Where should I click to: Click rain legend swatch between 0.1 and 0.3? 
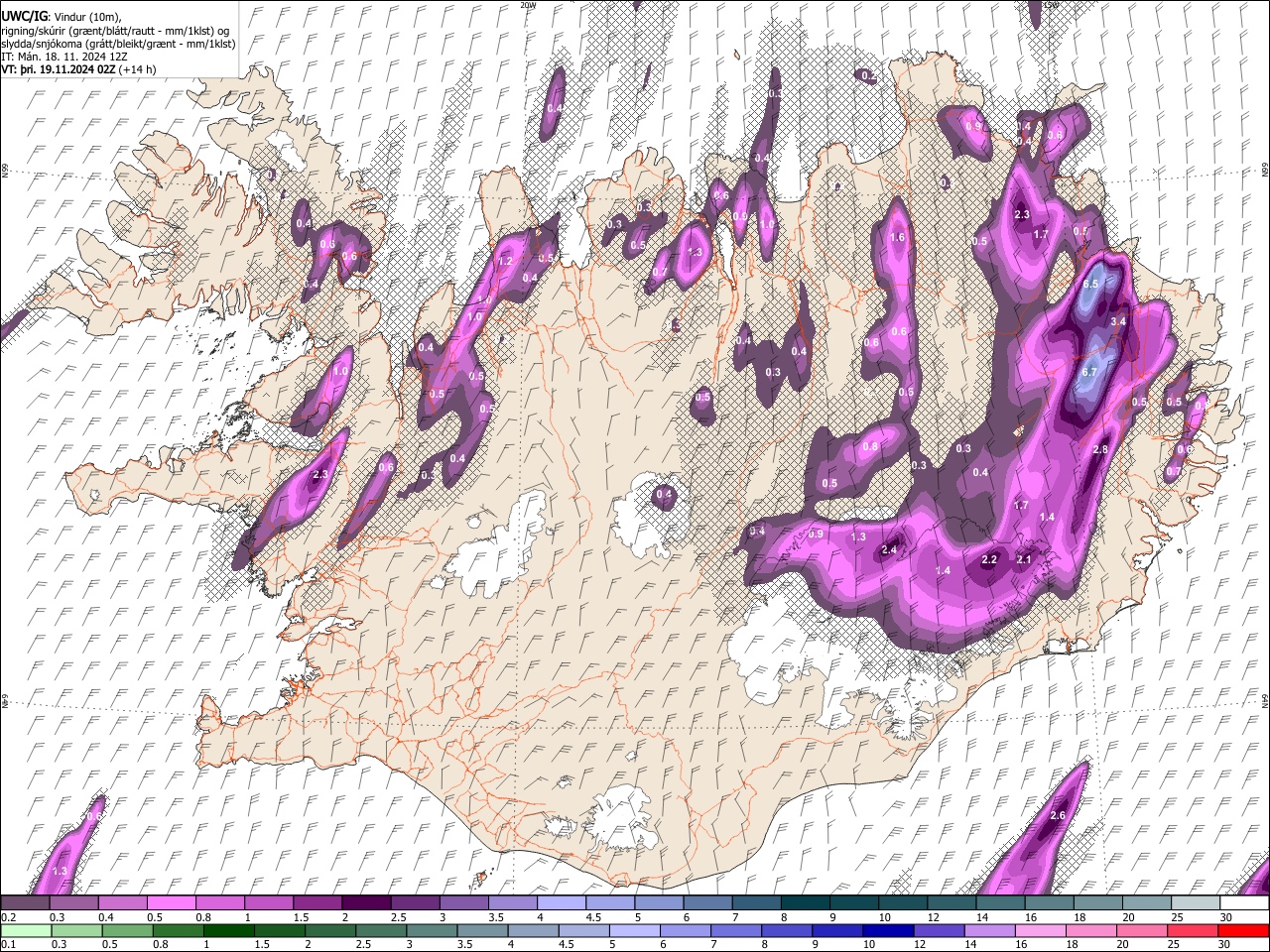pos(25,930)
